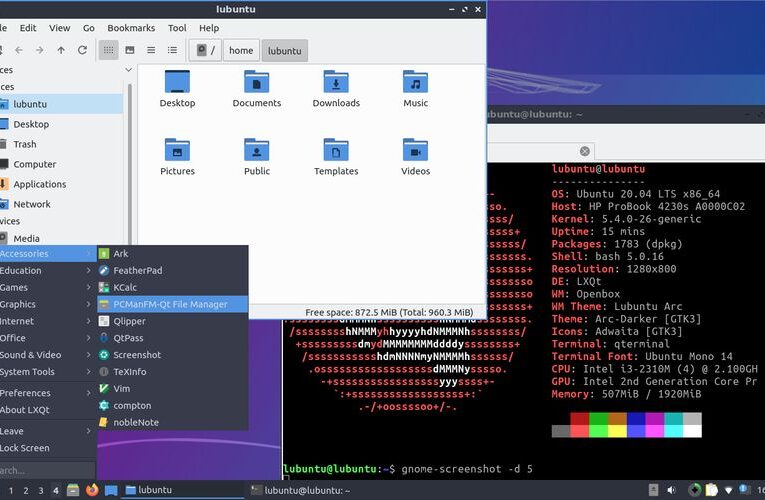Launch Qlipper from Accessories
The width and height of the screenshot is (765, 500).
[172, 321]
